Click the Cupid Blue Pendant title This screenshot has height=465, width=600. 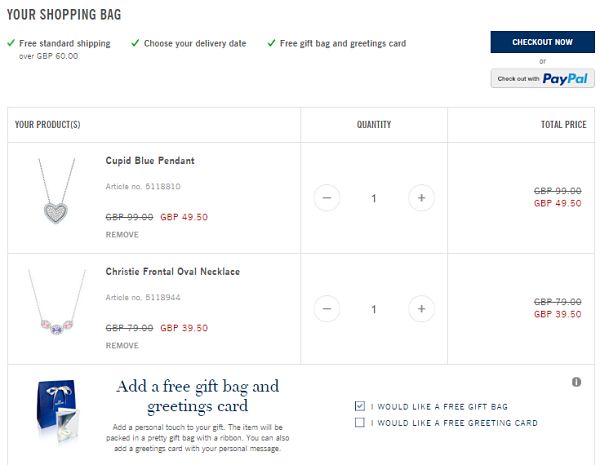coord(150,161)
